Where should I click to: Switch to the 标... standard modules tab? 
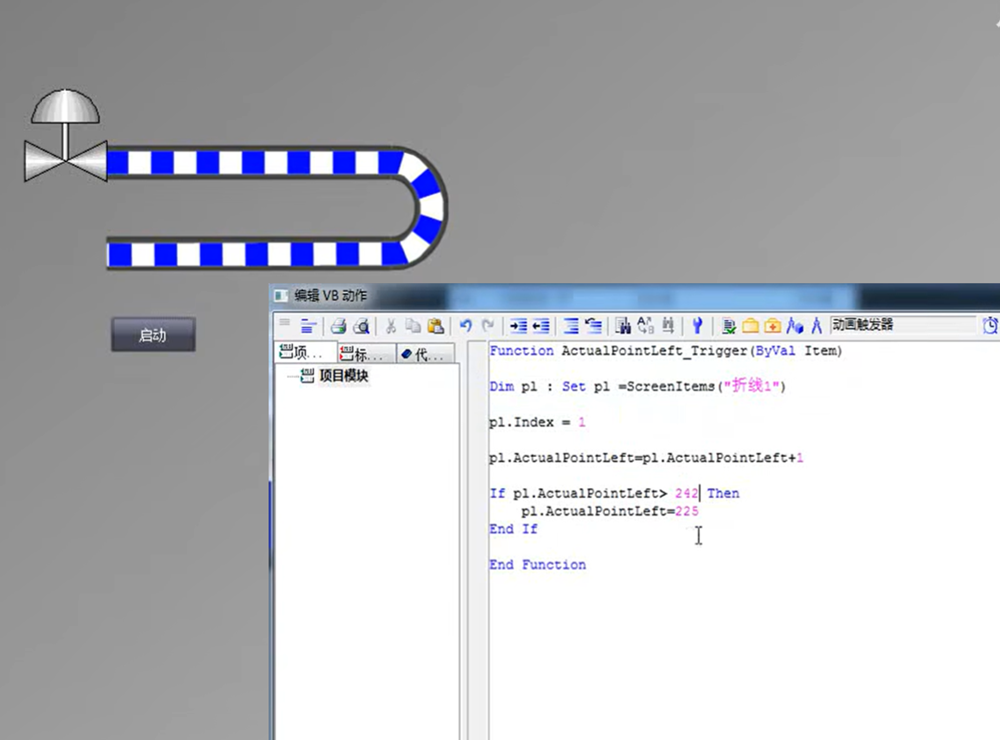[365, 353]
